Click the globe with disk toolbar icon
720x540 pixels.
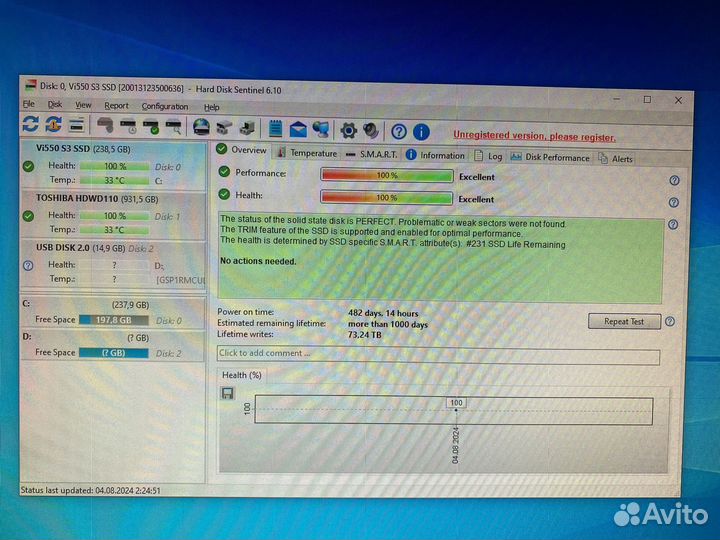[x=201, y=127]
